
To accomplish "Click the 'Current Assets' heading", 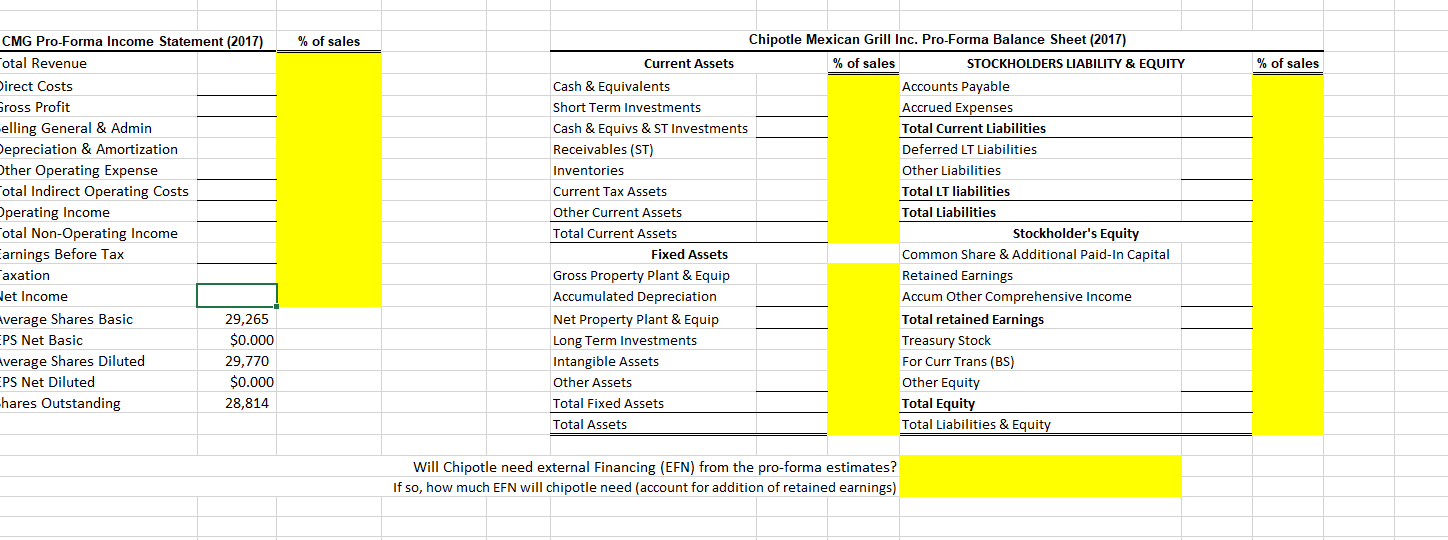I will coord(689,63).
